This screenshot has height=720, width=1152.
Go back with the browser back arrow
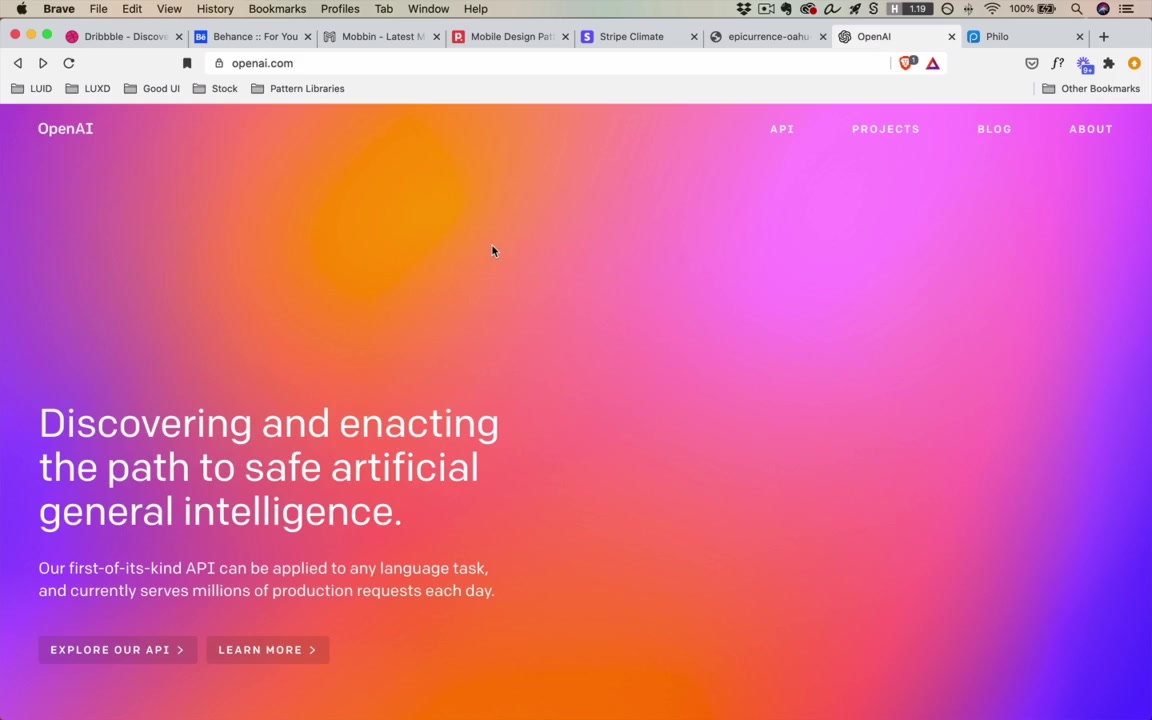pos(18,63)
